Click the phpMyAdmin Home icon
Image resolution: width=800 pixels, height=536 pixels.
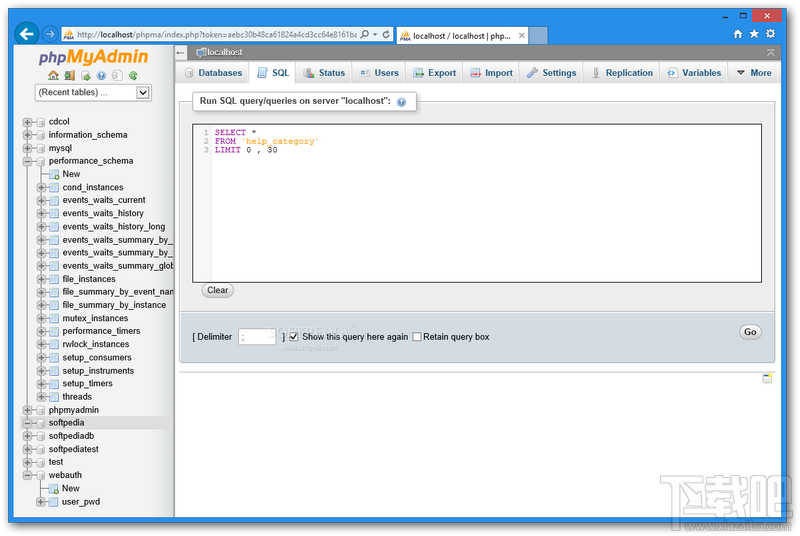pyautogui.click(x=53, y=75)
